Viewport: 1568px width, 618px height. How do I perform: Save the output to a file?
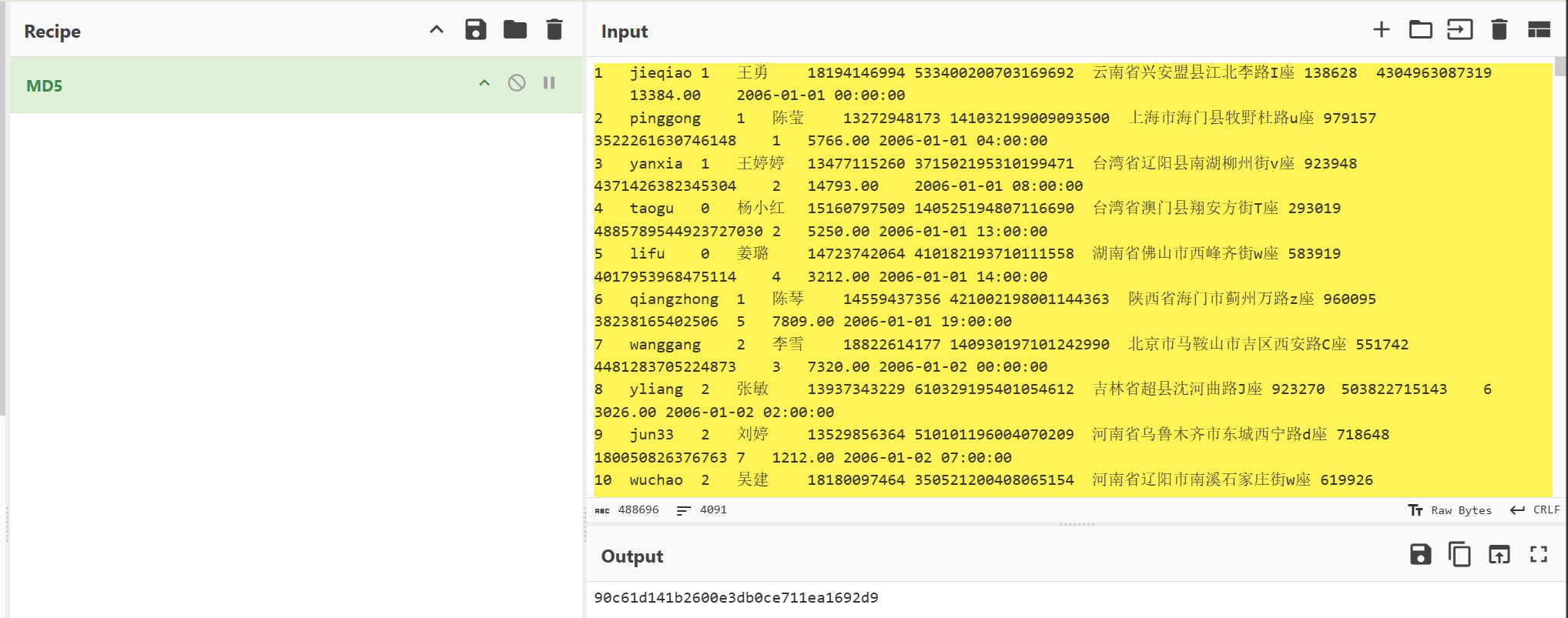click(1420, 554)
